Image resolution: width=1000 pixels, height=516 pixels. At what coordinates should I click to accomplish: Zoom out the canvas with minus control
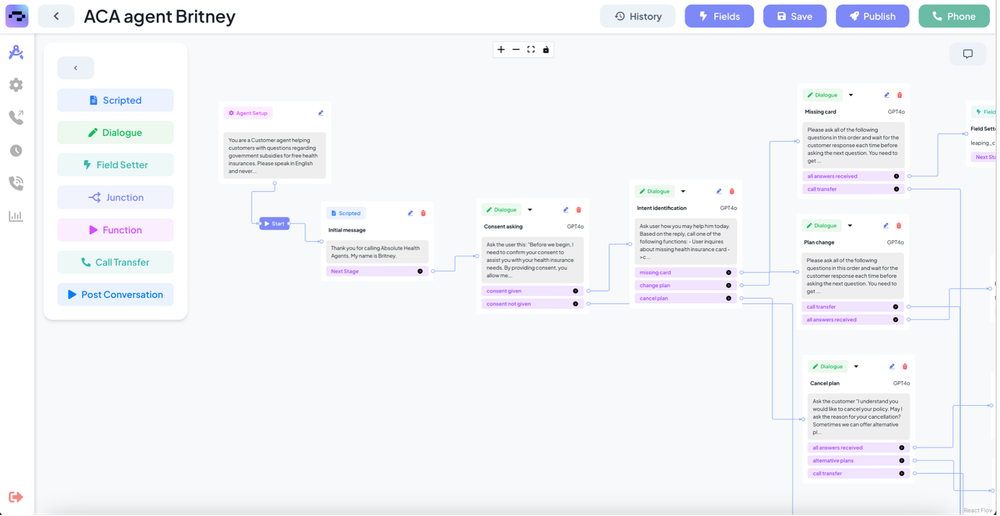coord(516,50)
